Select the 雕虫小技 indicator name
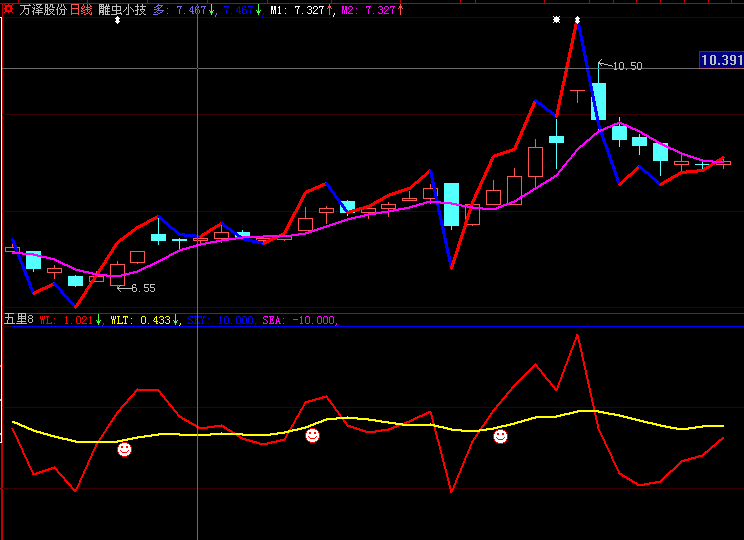 coord(121,9)
